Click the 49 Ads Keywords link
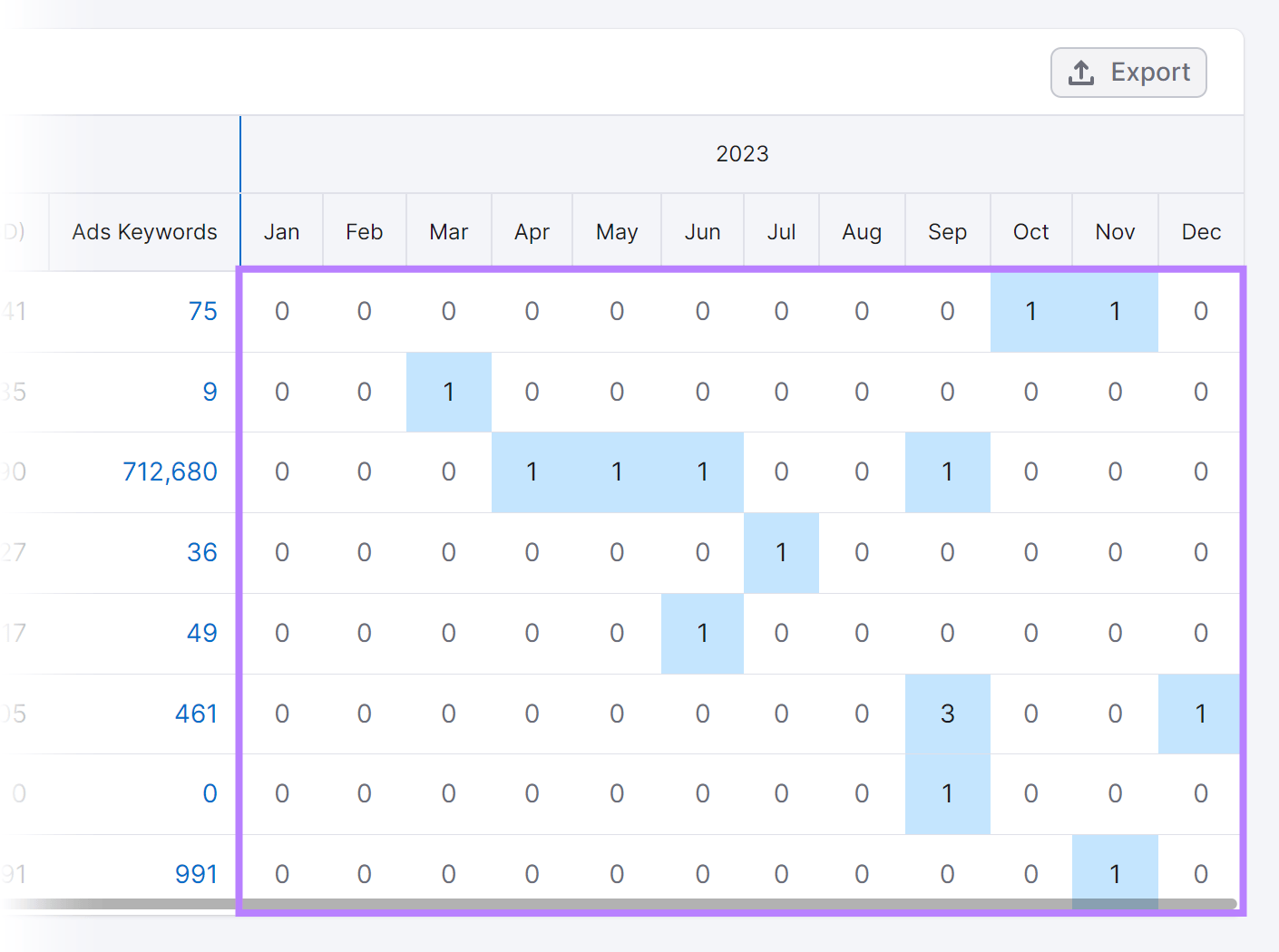1279x952 pixels. point(203,633)
